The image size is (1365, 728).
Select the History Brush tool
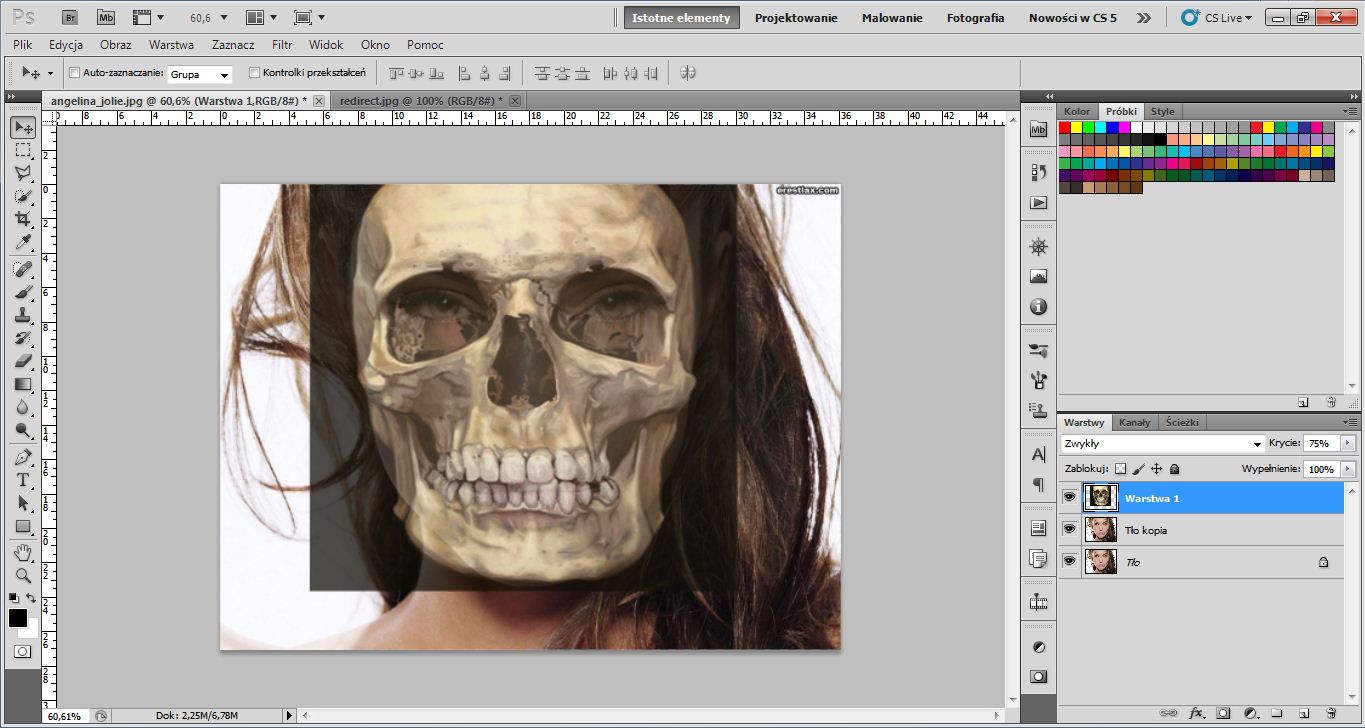click(22, 338)
